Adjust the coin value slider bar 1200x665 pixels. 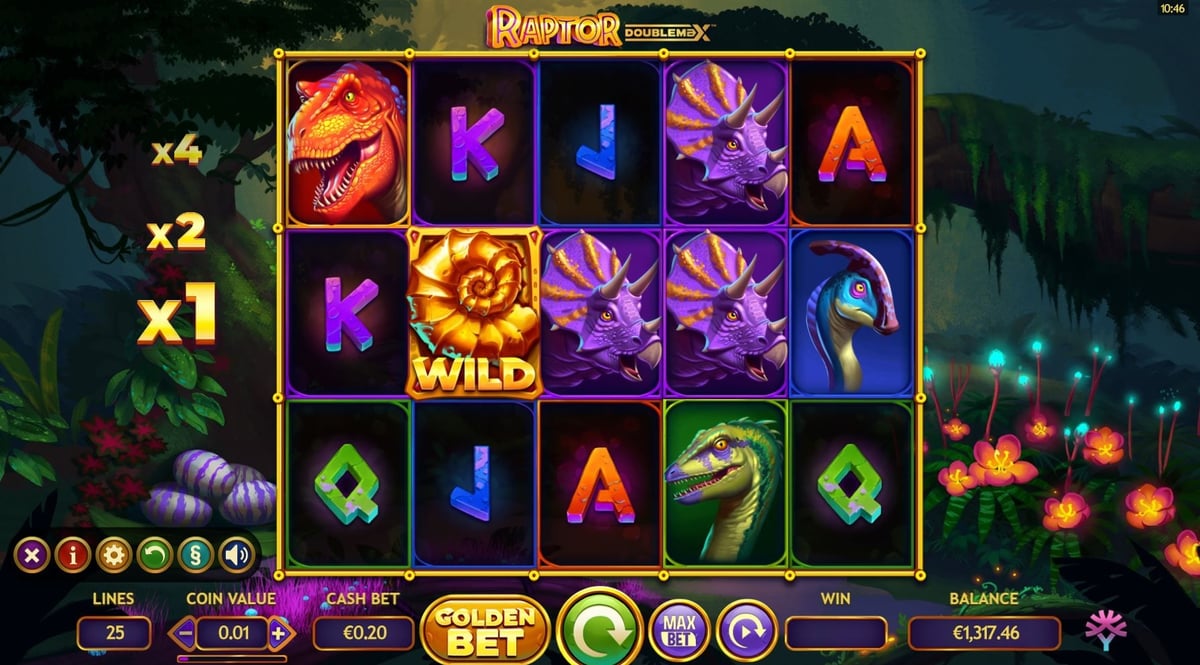[x=232, y=658]
